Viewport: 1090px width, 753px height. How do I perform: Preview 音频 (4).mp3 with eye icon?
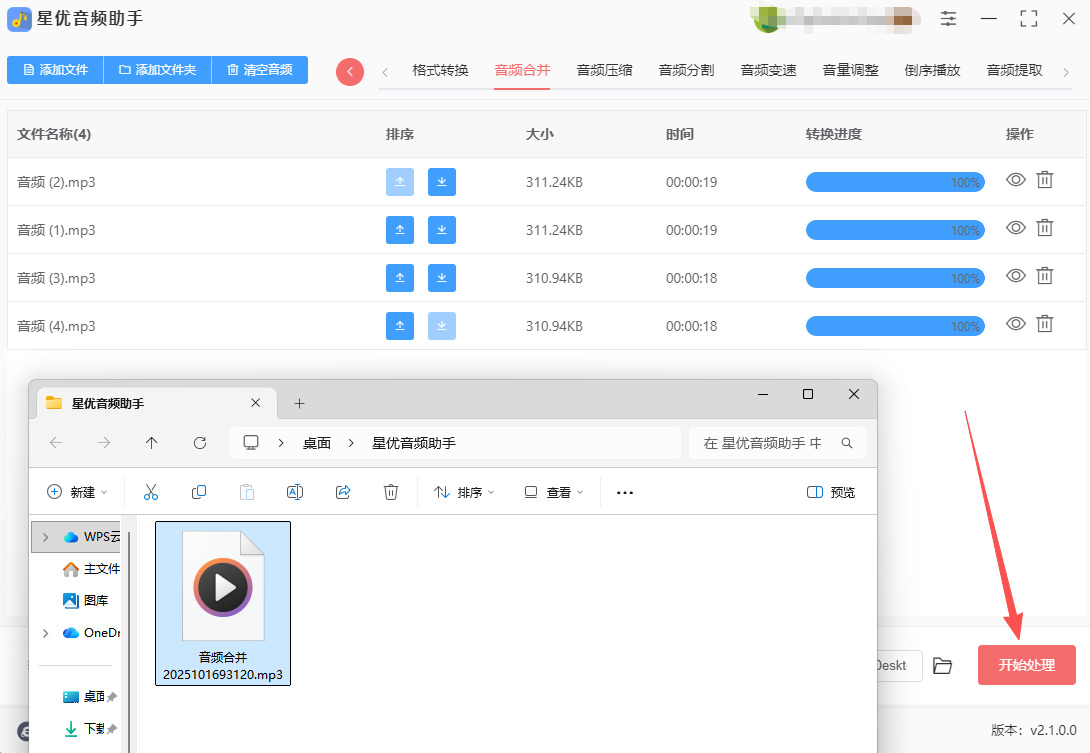point(1016,324)
